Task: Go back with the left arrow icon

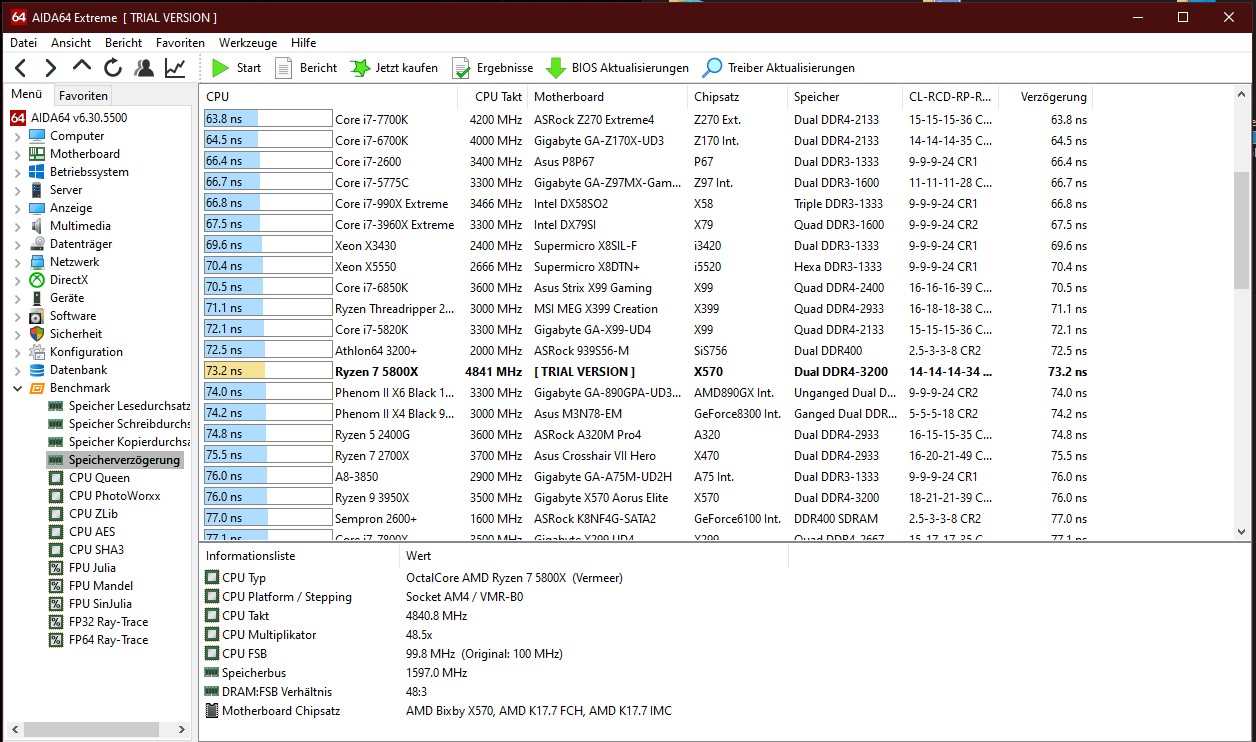Action: pyautogui.click(x=21, y=68)
